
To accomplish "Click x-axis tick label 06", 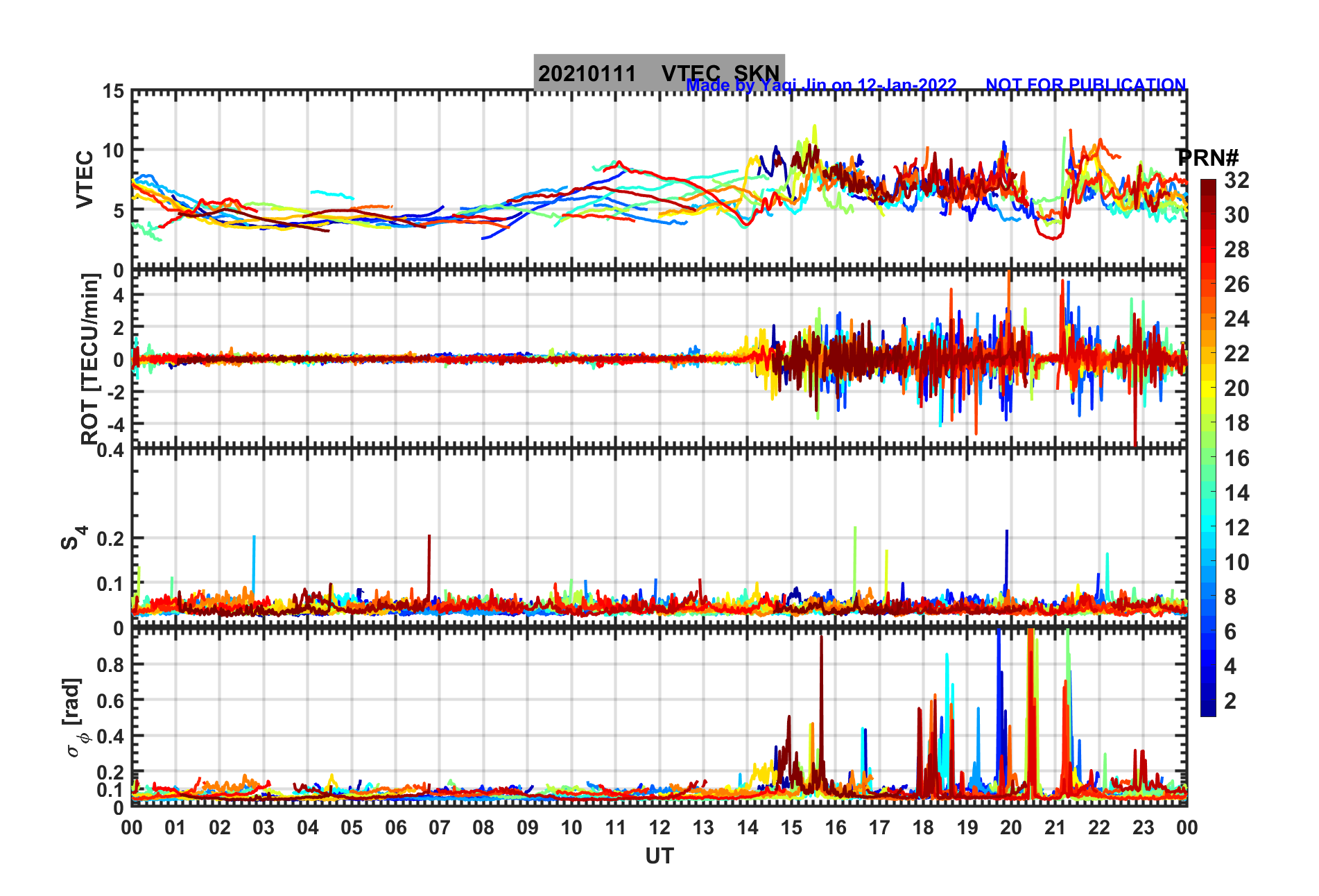I will (396, 827).
